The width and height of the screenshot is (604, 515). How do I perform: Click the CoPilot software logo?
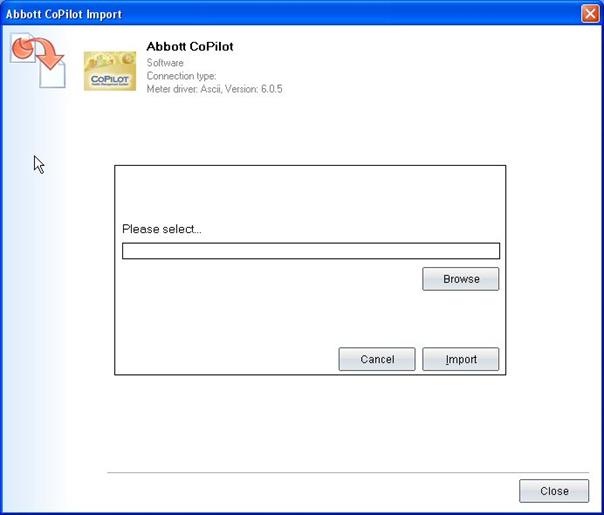coord(108,70)
